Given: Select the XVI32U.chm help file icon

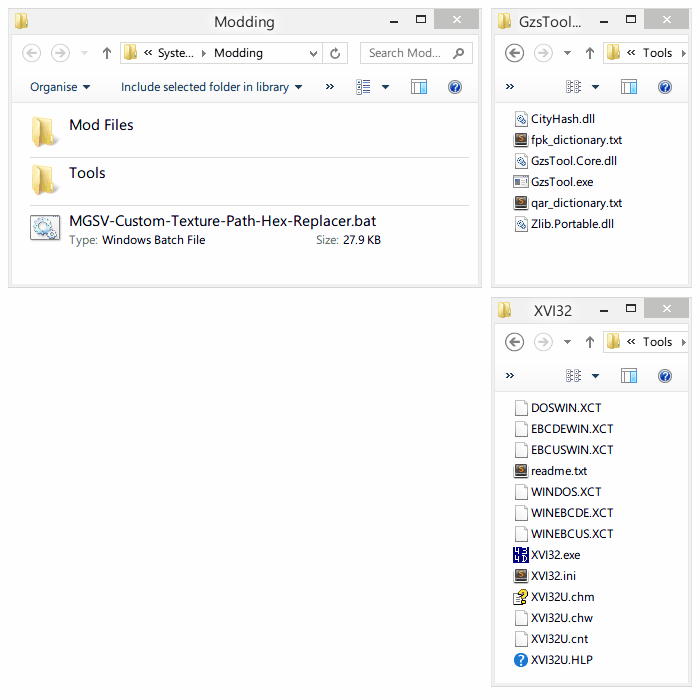Looking at the screenshot, I should pos(521,597).
